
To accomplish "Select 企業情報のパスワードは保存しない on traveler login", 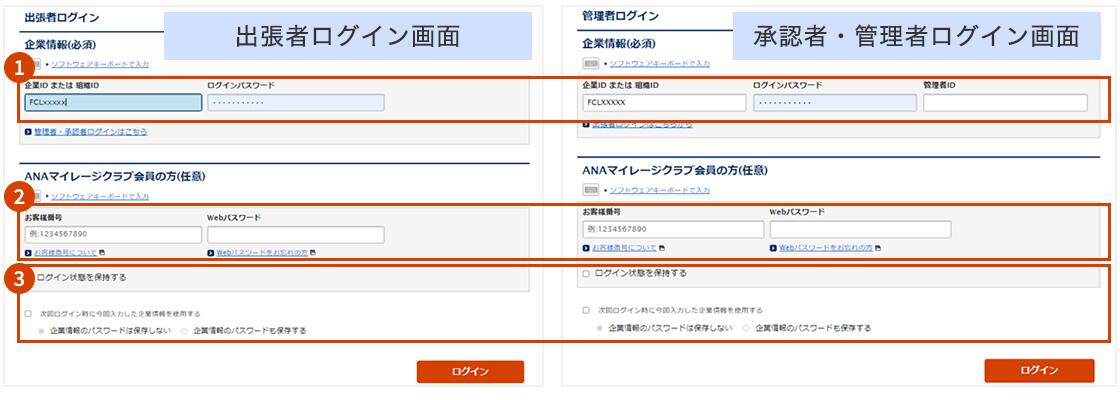I will point(41,330).
